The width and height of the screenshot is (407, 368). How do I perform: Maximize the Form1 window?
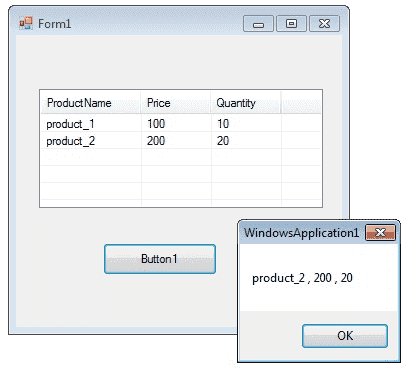[291, 24]
